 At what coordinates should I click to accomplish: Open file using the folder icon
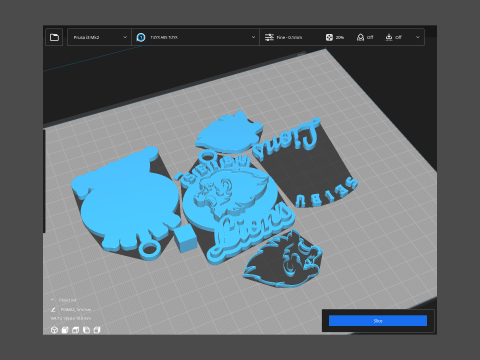click(x=54, y=37)
